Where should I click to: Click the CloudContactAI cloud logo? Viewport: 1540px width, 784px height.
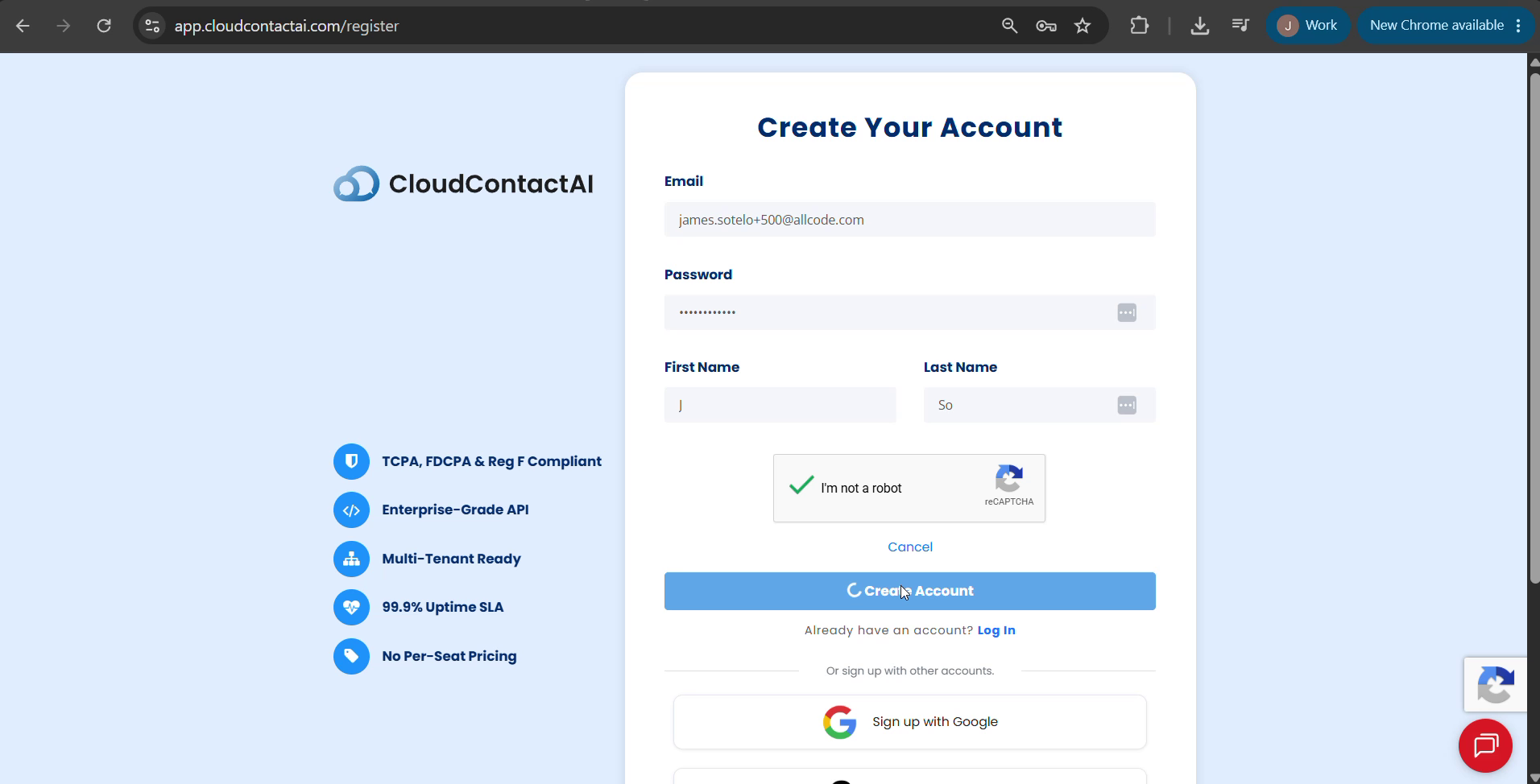pyautogui.click(x=356, y=184)
